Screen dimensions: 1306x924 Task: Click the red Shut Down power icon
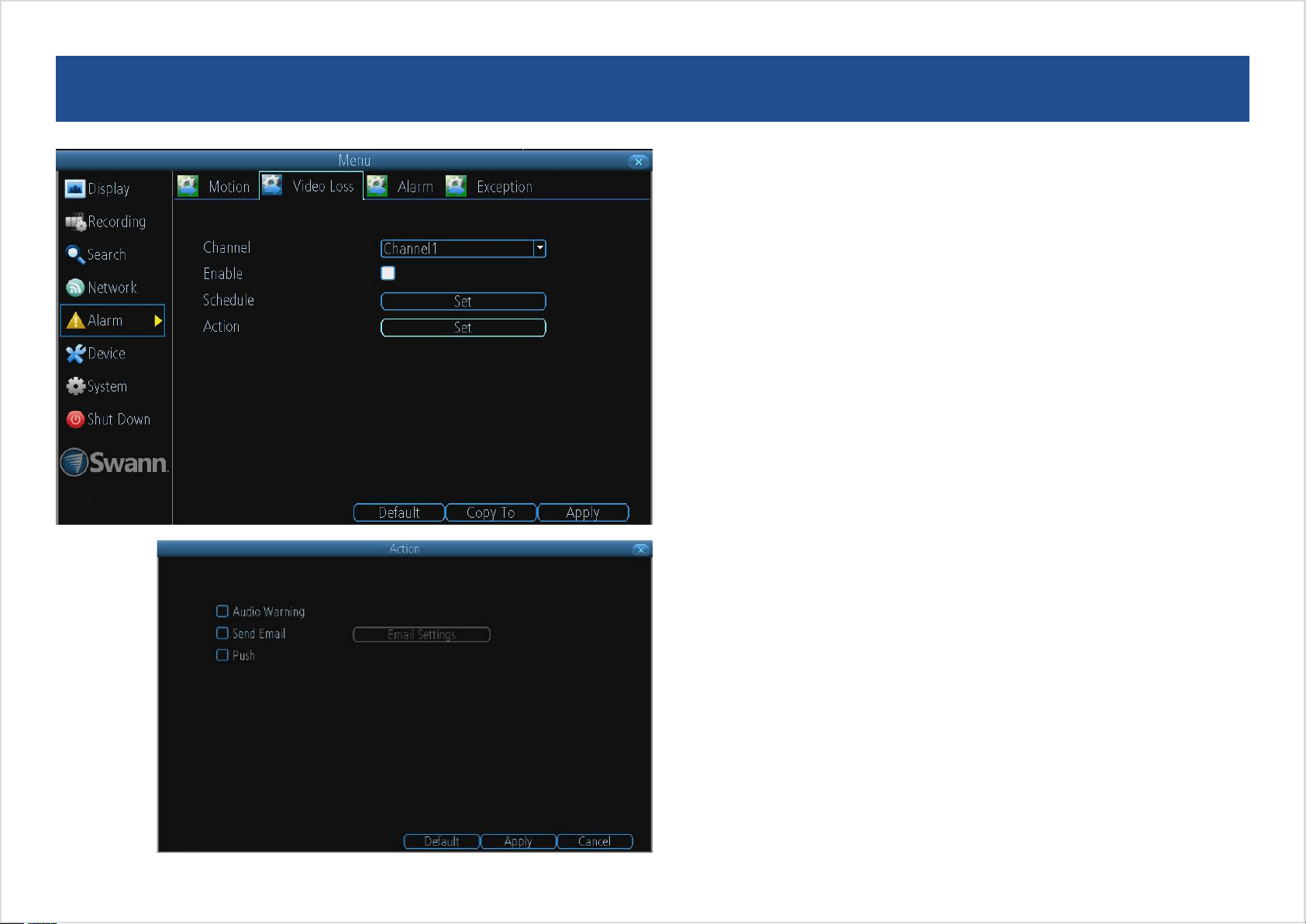coord(75,419)
